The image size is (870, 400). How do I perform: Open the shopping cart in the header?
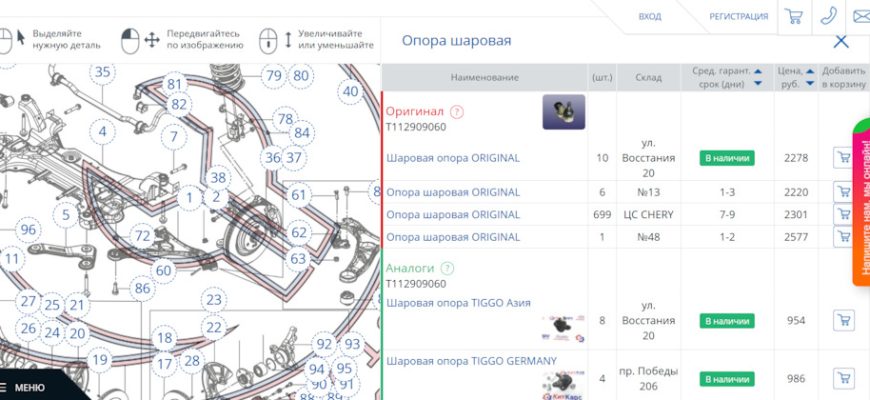coord(794,16)
